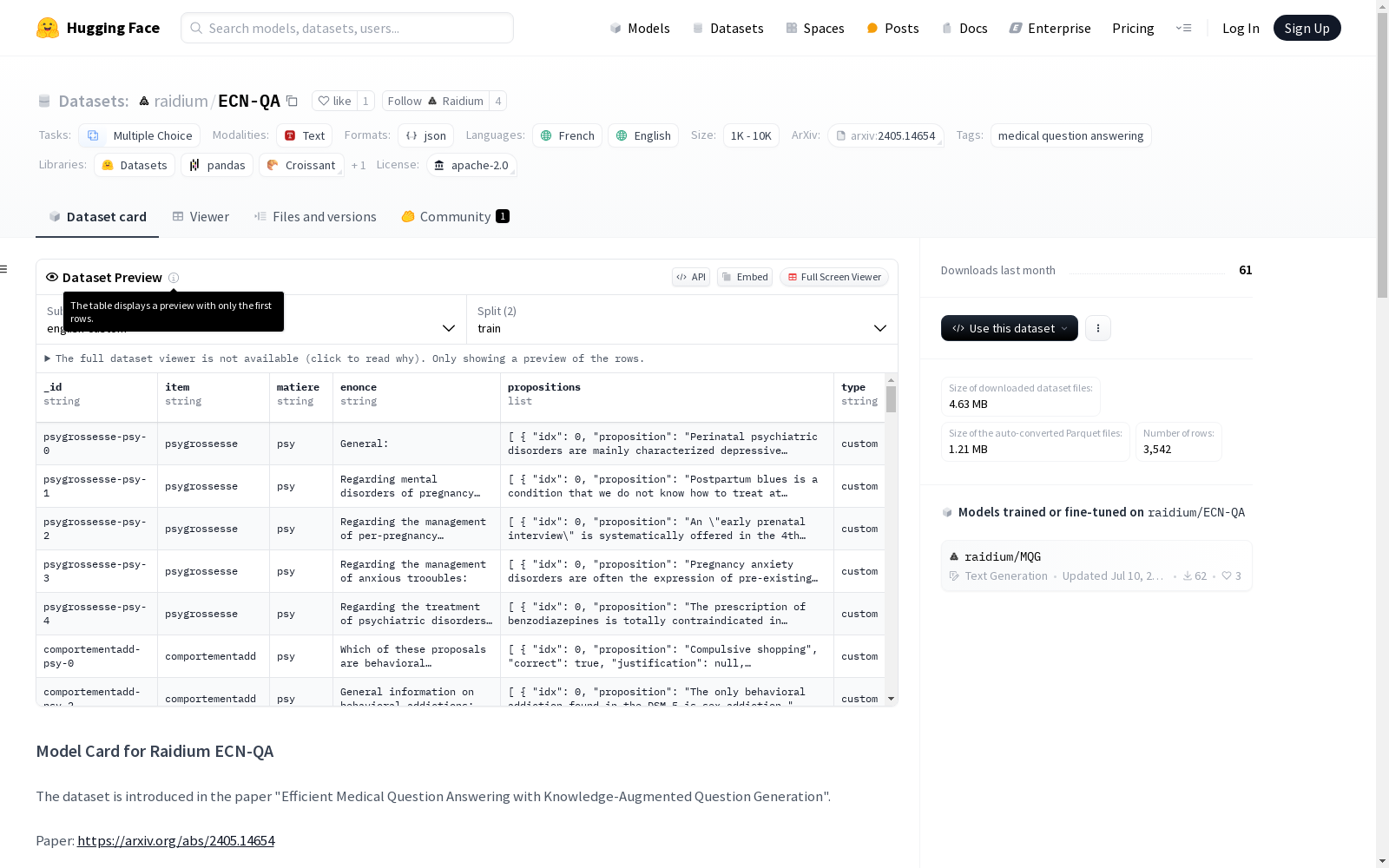Screen dimensions: 1389x868
Task: Click the dataset preview vertical scrollbar thumb
Action: (x=891, y=399)
